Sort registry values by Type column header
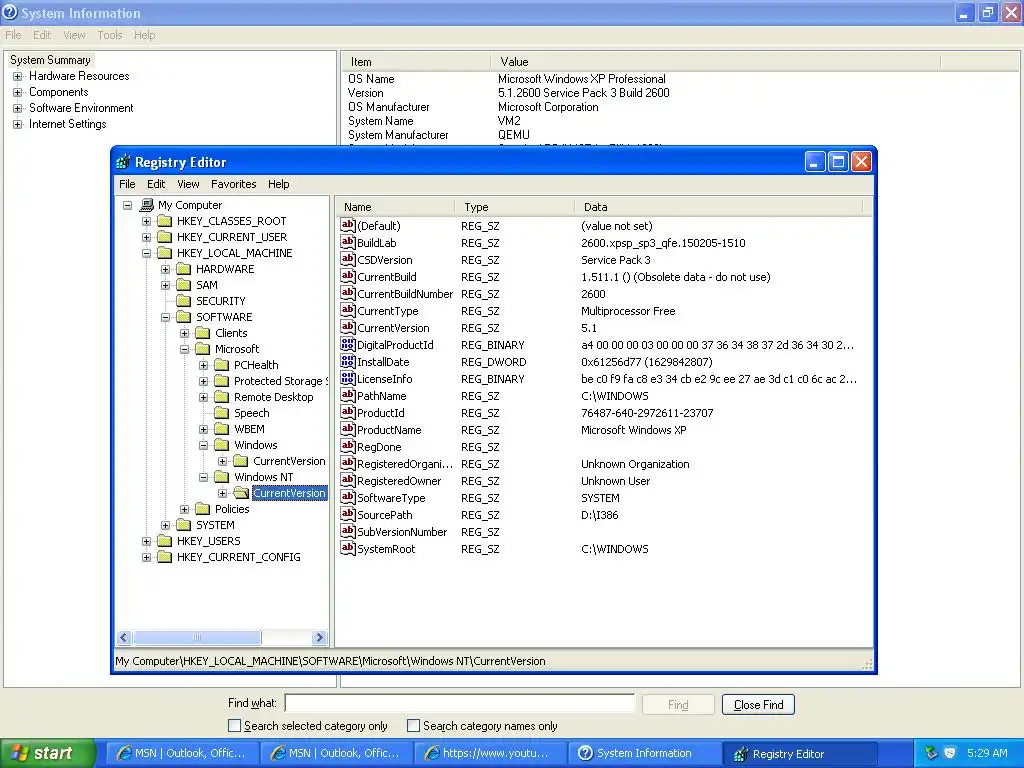Image resolution: width=1024 pixels, height=768 pixels. coord(514,207)
